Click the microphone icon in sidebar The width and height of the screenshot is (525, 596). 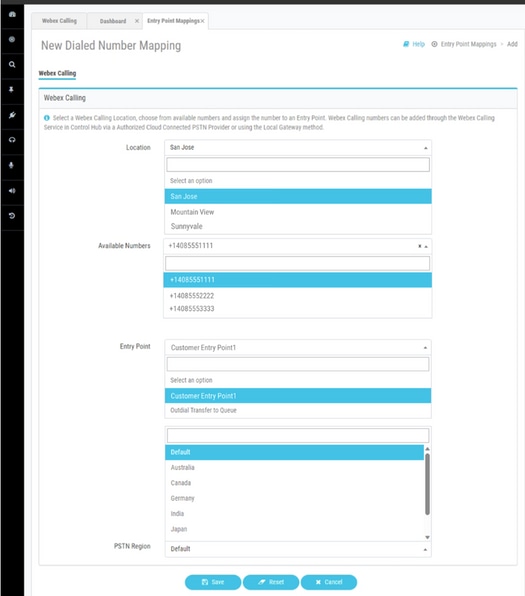click(11, 165)
